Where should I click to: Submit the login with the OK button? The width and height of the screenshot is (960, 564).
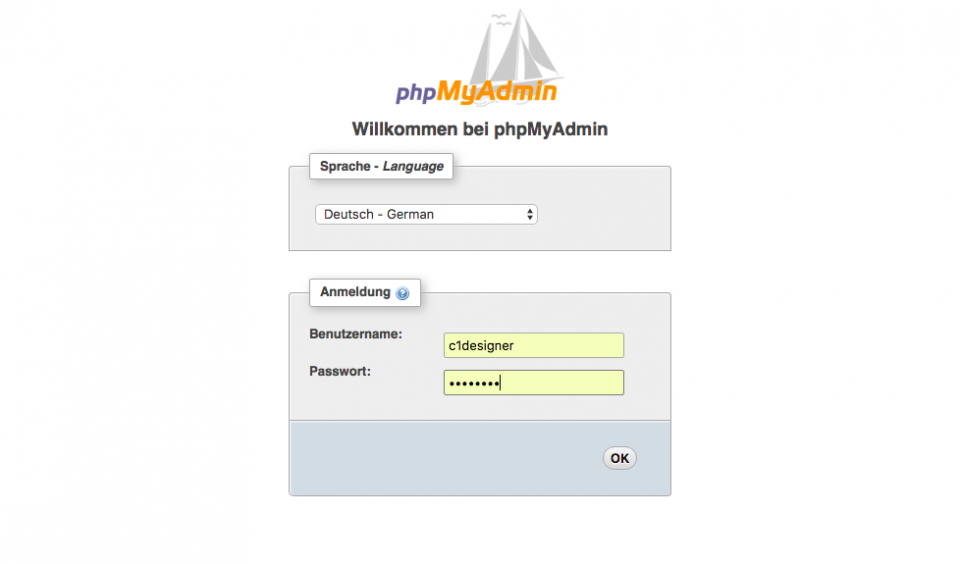pos(620,458)
